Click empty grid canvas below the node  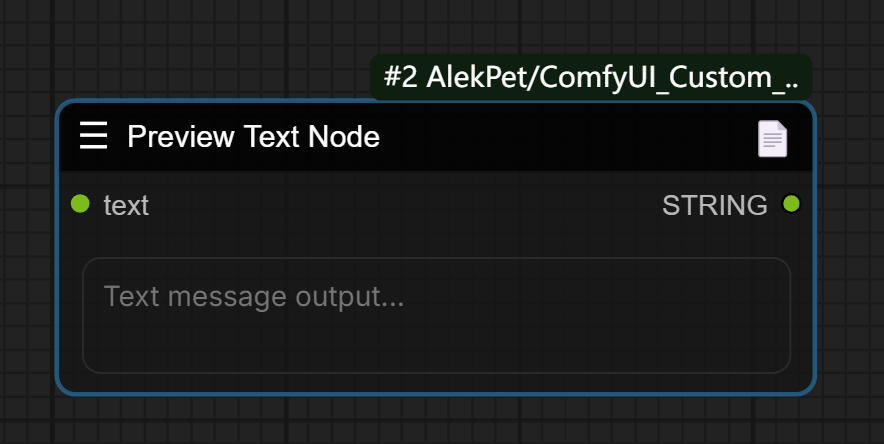pyautogui.click(x=436, y=420)
